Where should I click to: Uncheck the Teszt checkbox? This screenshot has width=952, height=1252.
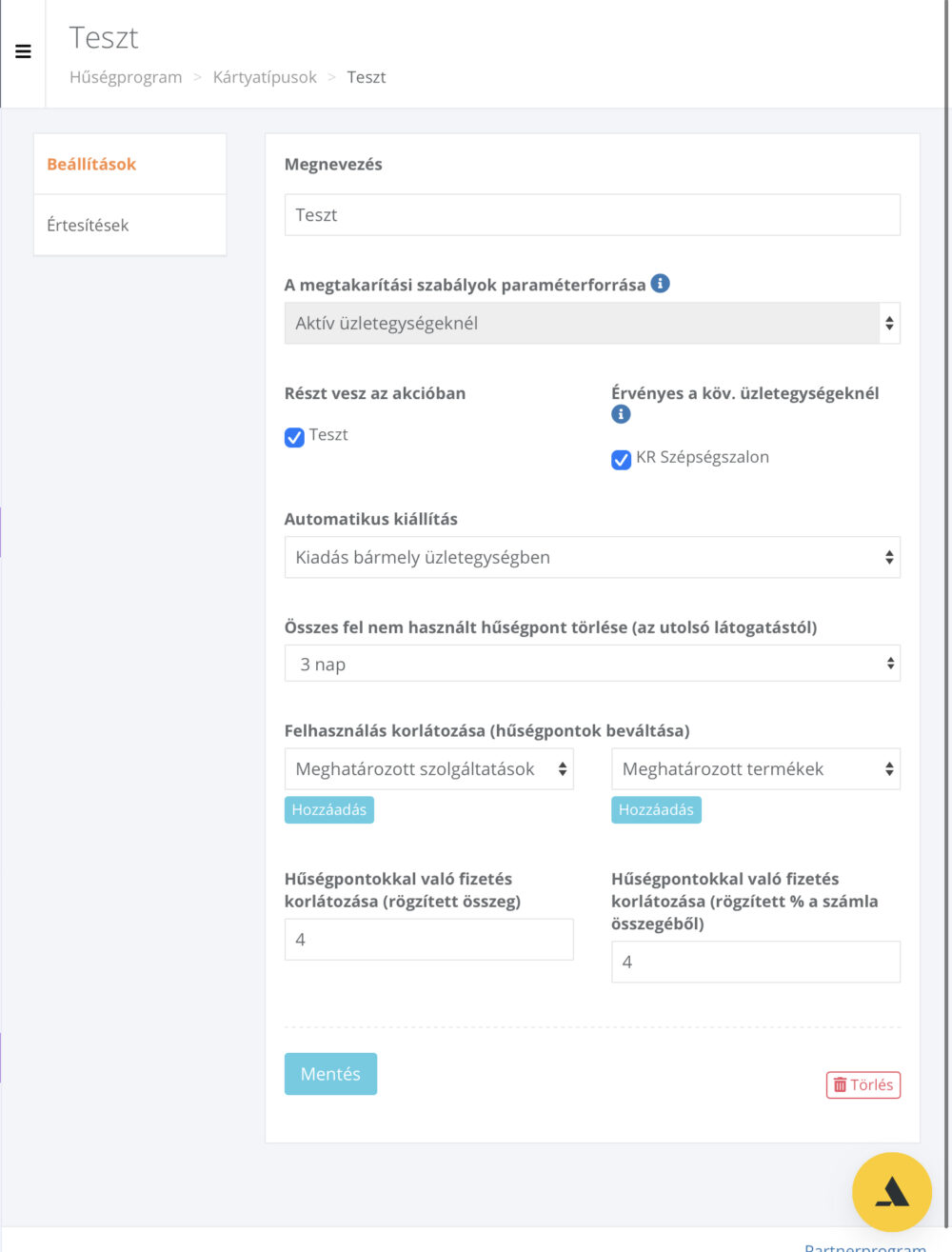point(294,437)
